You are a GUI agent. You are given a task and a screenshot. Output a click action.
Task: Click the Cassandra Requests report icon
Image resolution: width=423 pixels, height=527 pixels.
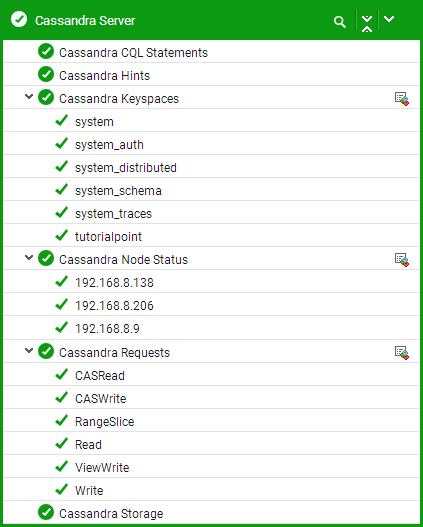click(x=401, y=353)
